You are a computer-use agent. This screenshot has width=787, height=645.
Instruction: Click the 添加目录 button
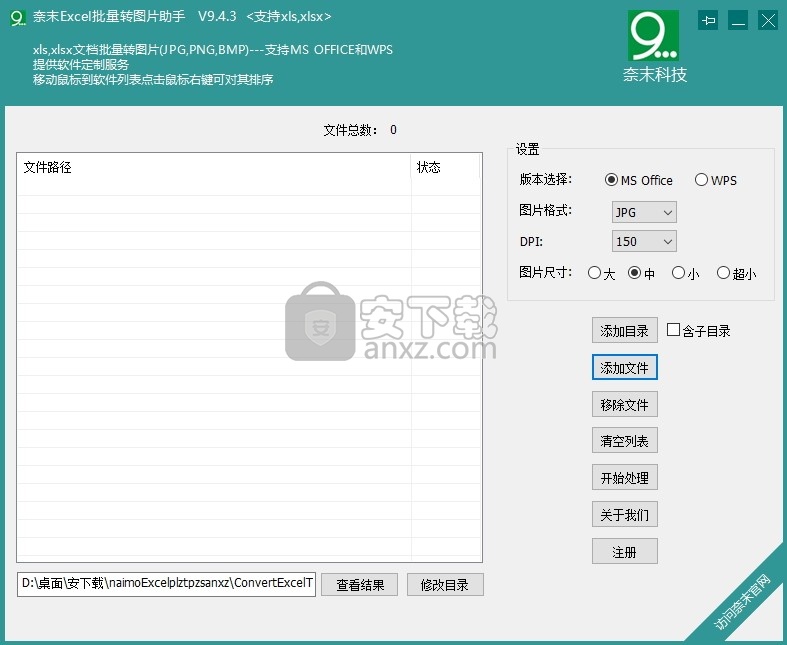(x=624, y=331)
